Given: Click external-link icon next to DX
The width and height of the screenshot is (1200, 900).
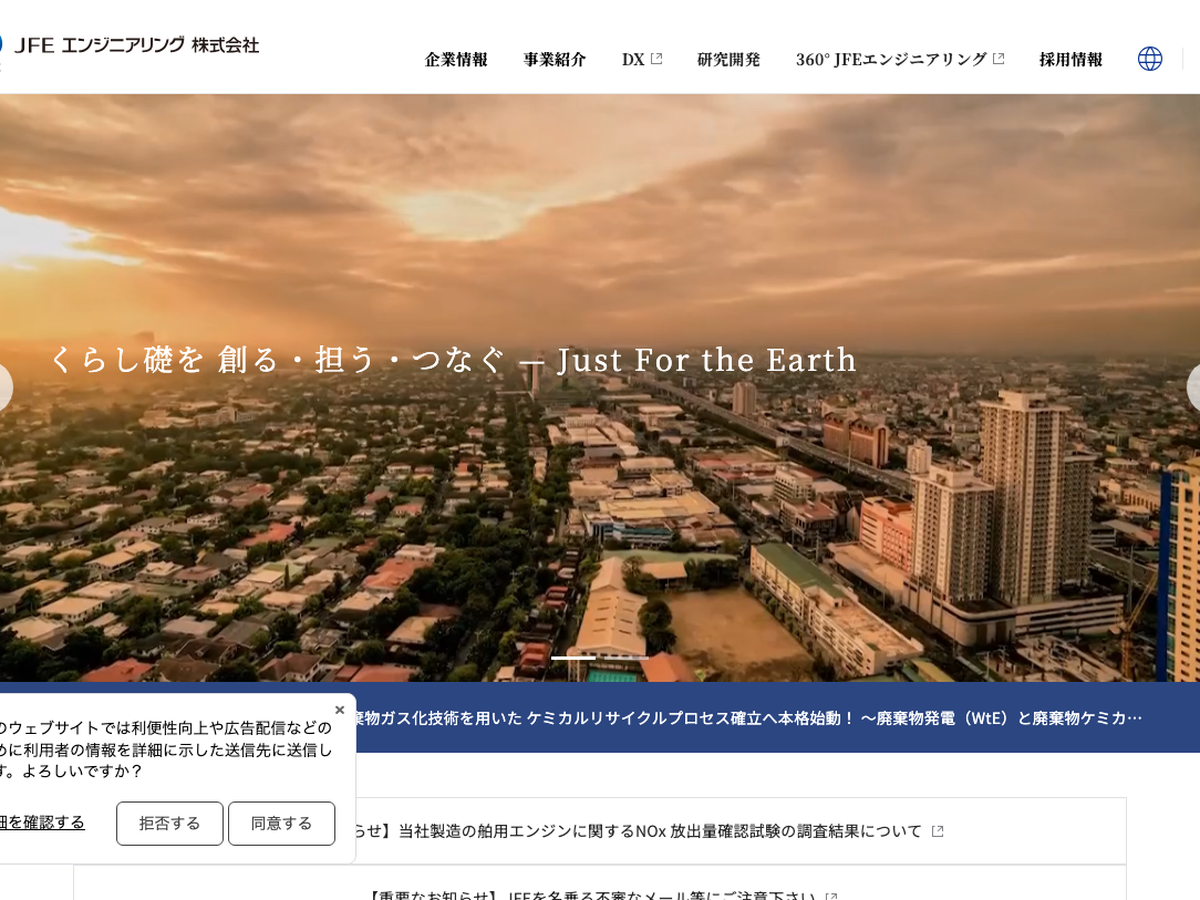Looking at the screenshot, I should [x=656, y=59].
